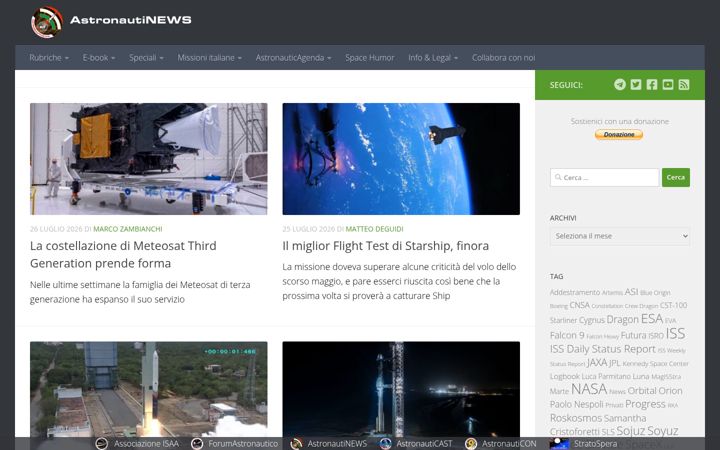Click the StratoSpera footer link text
Image resolution: width=720 pixels, height=450 pixels.
coord(595,444)
